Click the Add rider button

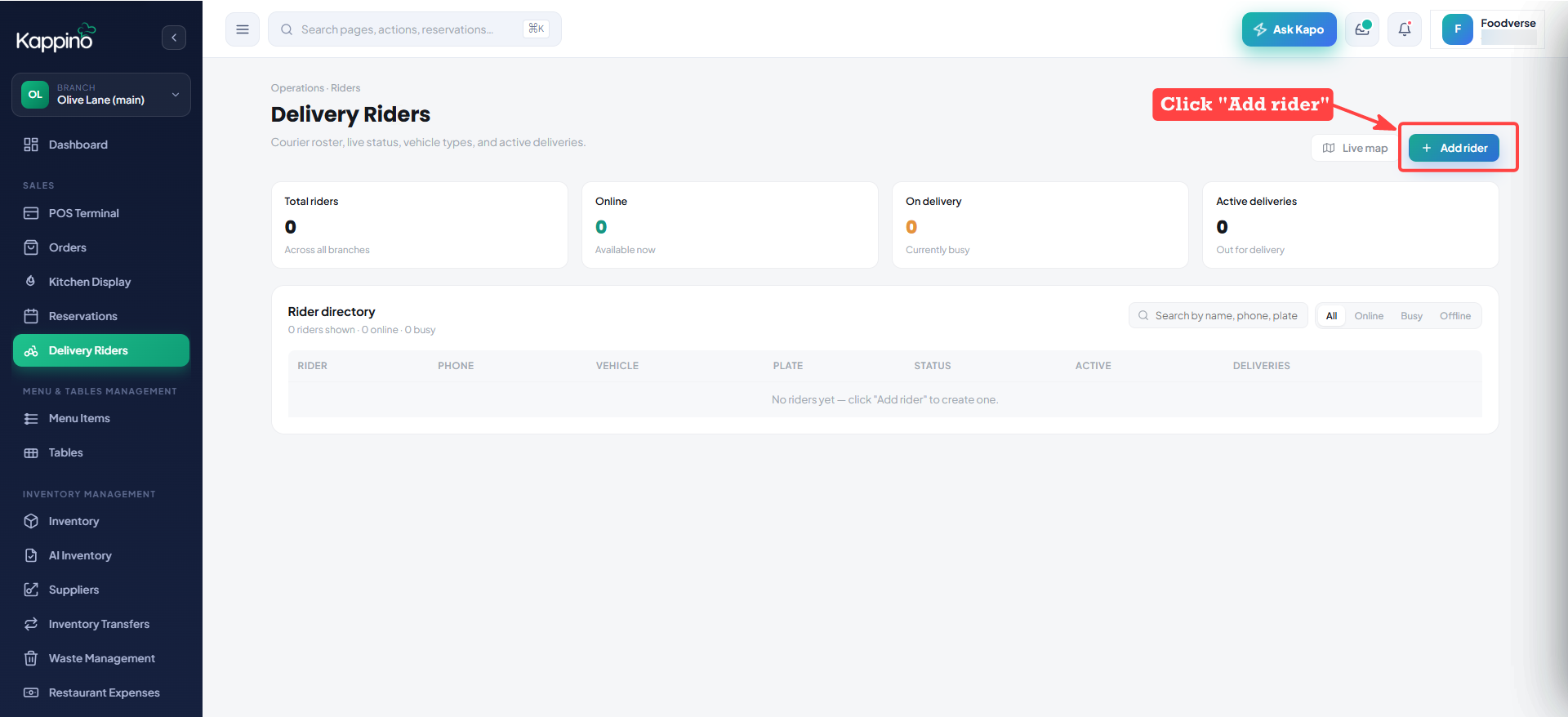(x=1454, y=148)
